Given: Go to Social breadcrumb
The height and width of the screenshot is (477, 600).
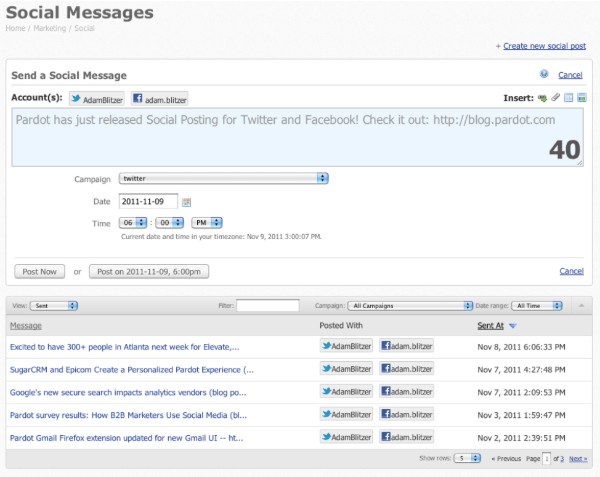Looking at the screenshot, I should 84,28.
